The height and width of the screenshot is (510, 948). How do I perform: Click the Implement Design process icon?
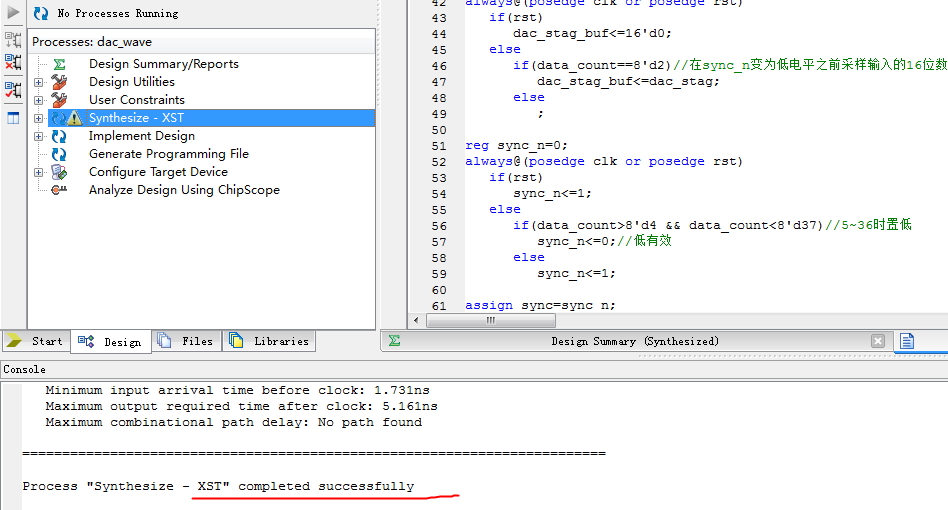[x=59, y=137]
